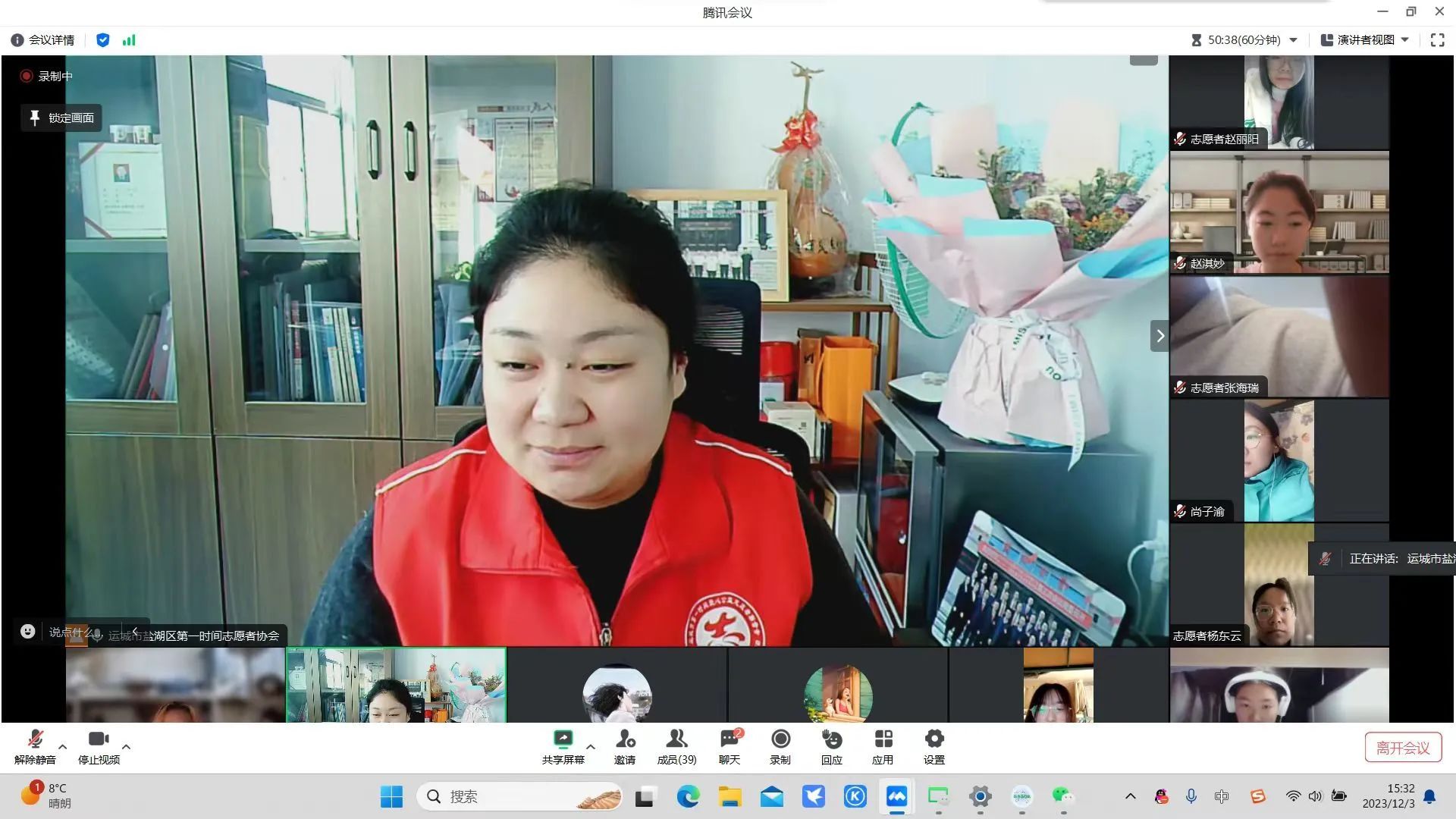Open the Mail app on taskbar
This screenshot has width=1456, height=819.
click(x=771, y=796)
